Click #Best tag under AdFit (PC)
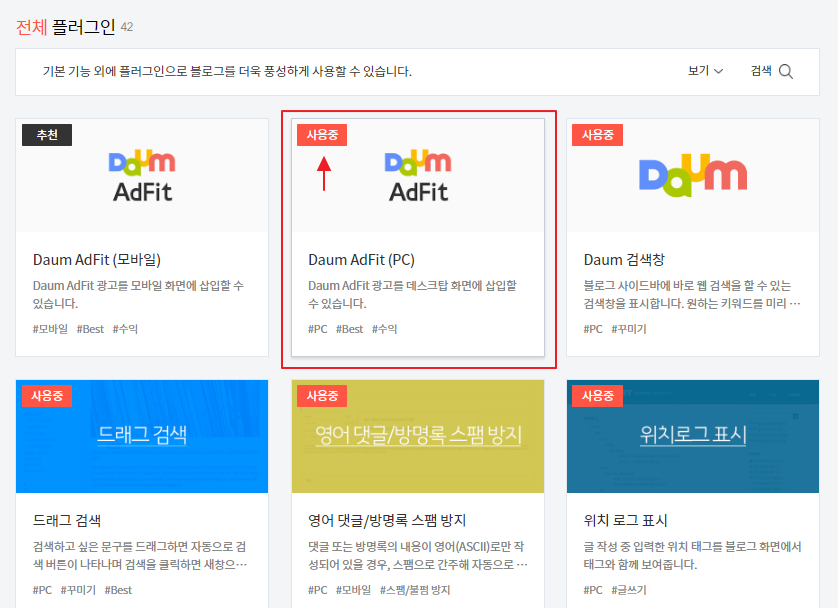 tap(350, 329)
